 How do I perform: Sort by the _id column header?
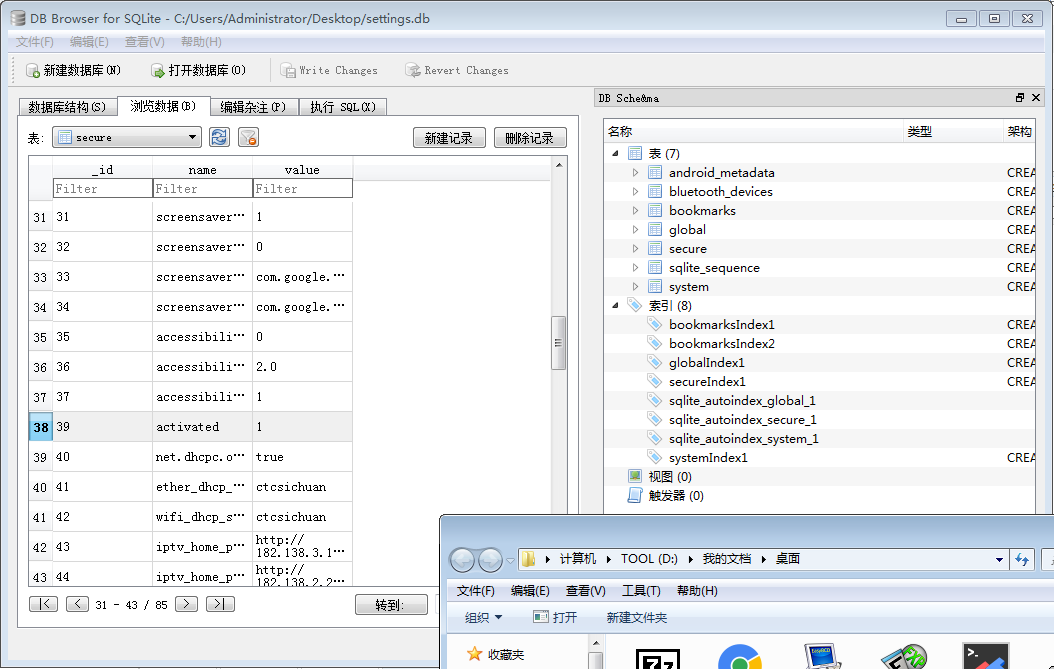103,169
